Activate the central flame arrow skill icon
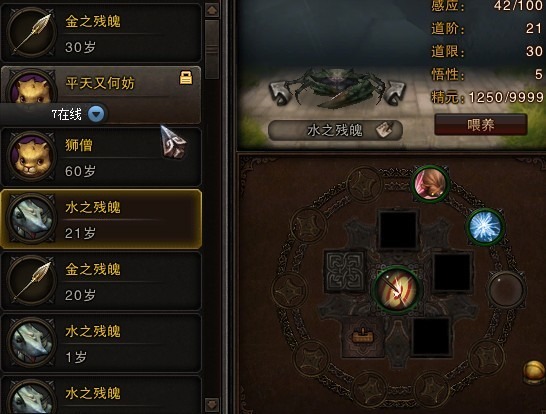The width and height of the screenshot is (546, 414). click(x=397, y=290)
